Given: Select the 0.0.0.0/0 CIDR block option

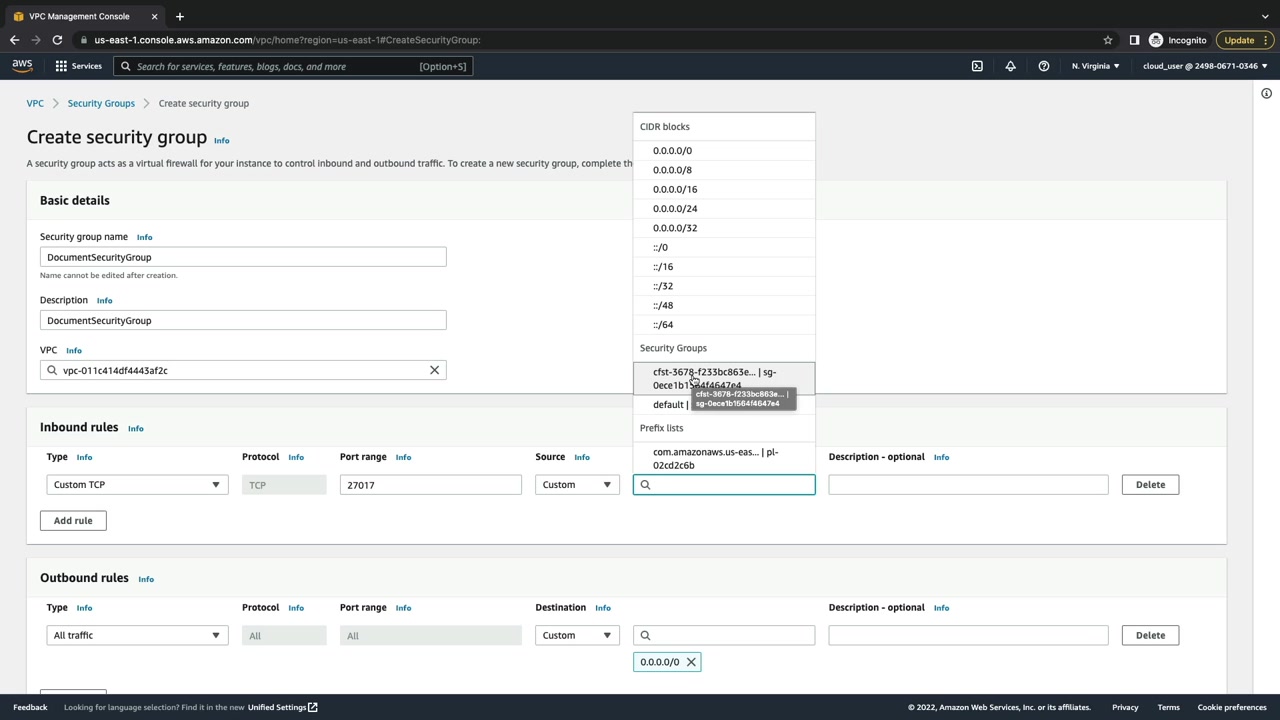Looking at the screenshot, I should (x=672, y=151).
